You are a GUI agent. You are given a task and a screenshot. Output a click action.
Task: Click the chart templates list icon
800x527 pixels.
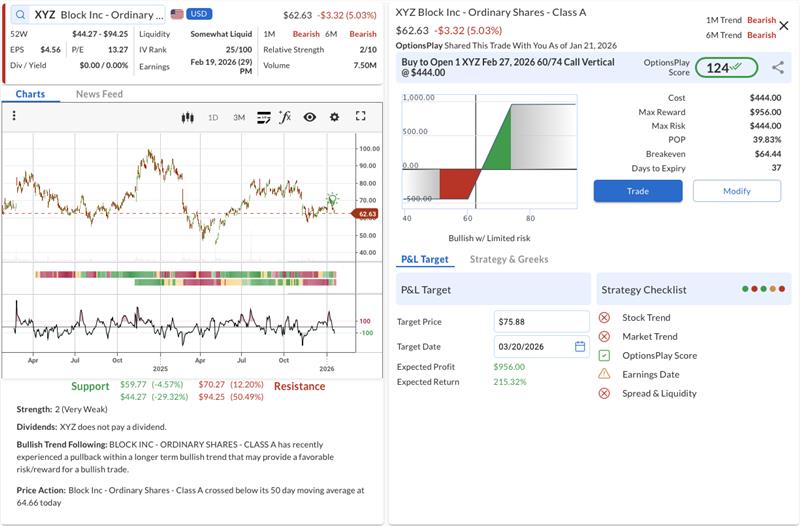pyautogui.click(x=264, y=117)
